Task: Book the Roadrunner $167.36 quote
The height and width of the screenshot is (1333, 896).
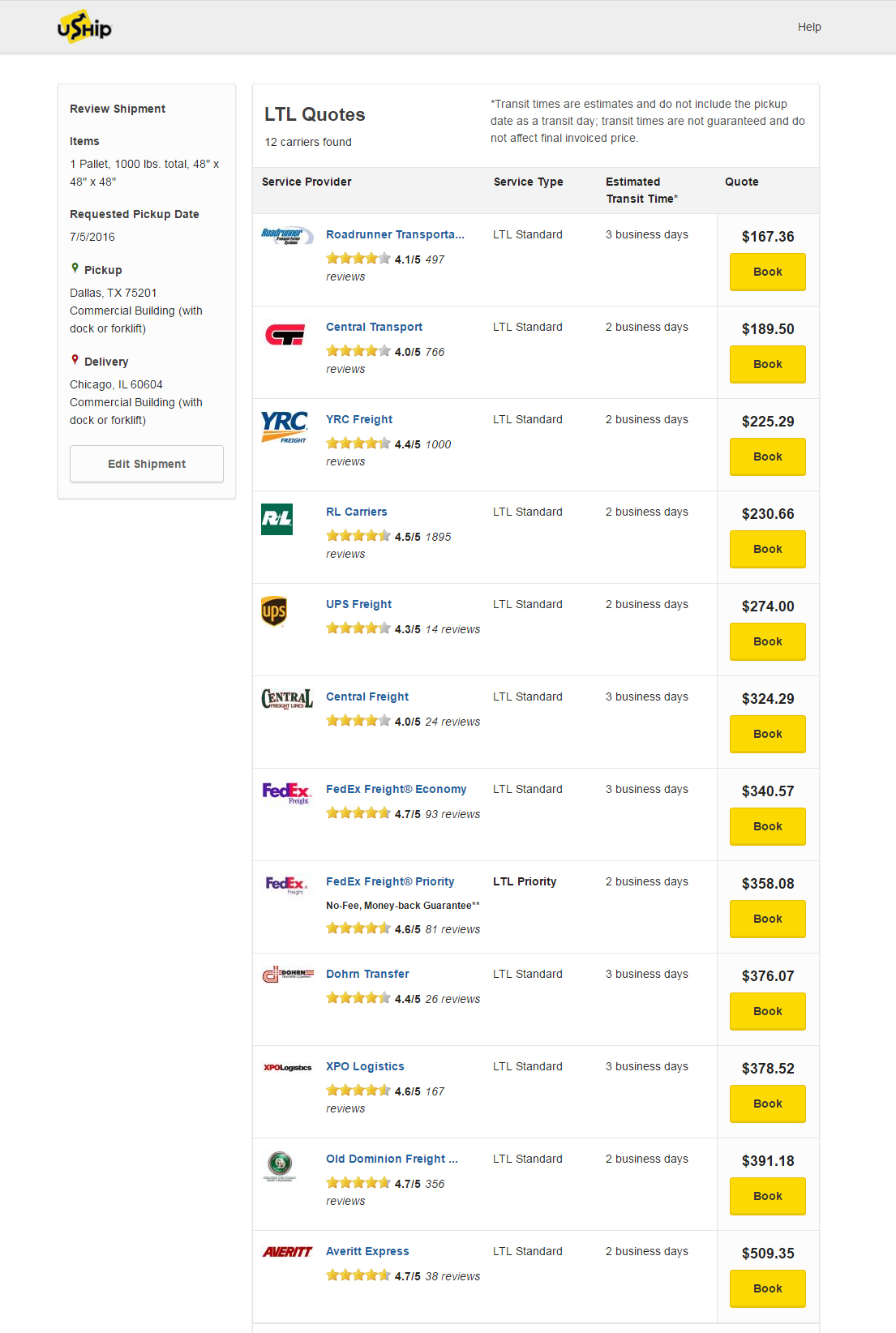Action: coord(767,272)
